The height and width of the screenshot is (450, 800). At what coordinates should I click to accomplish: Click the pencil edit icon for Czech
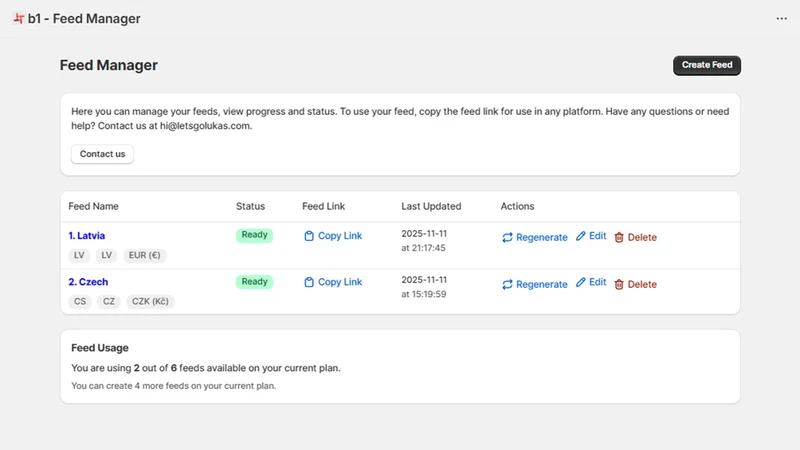point(581,282)
